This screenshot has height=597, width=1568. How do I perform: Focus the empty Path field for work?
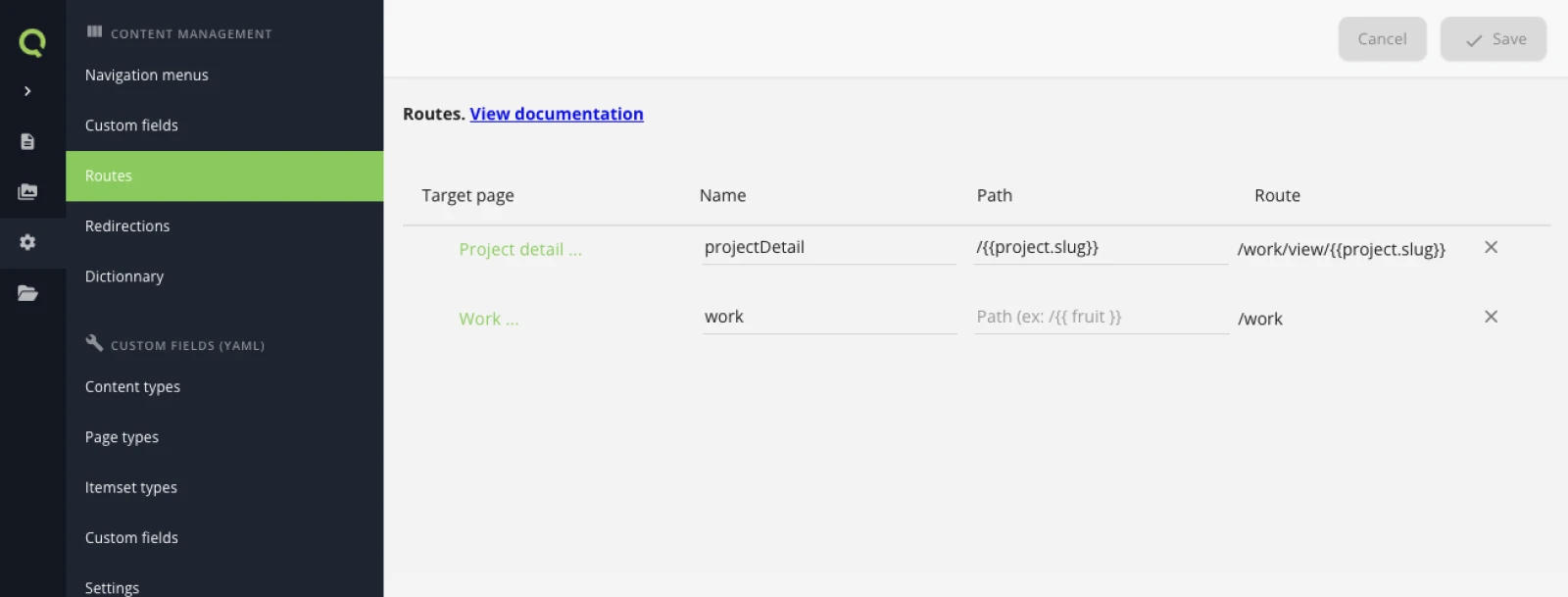click(x=1102, y=318)
